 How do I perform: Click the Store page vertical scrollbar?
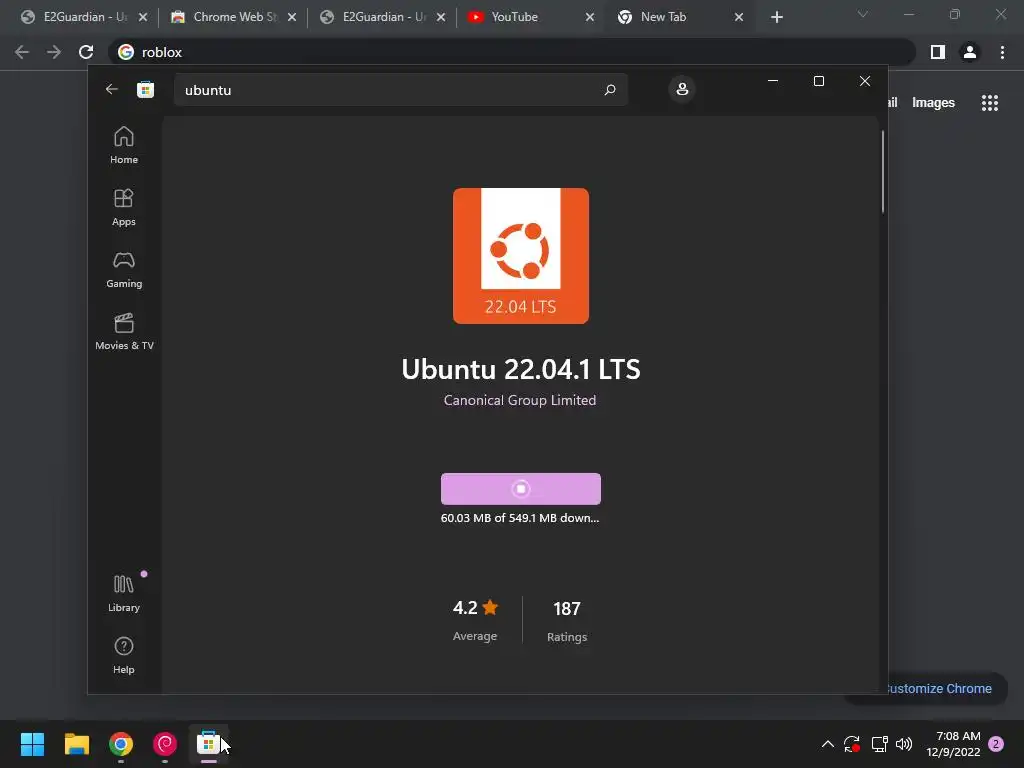click(x=883, y=172)
